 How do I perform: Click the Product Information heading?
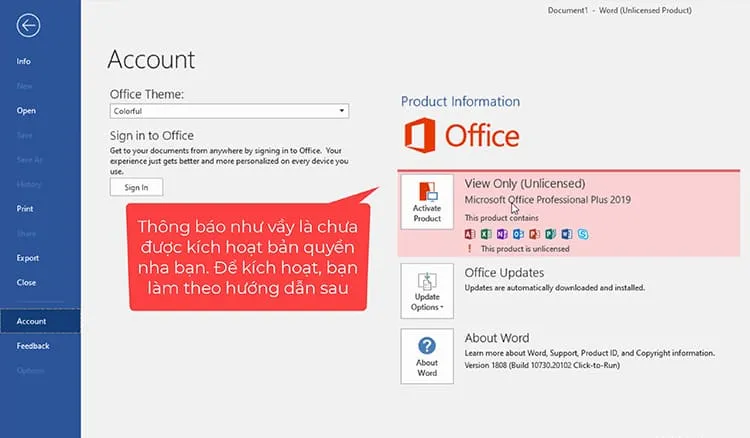coord(460,101)
